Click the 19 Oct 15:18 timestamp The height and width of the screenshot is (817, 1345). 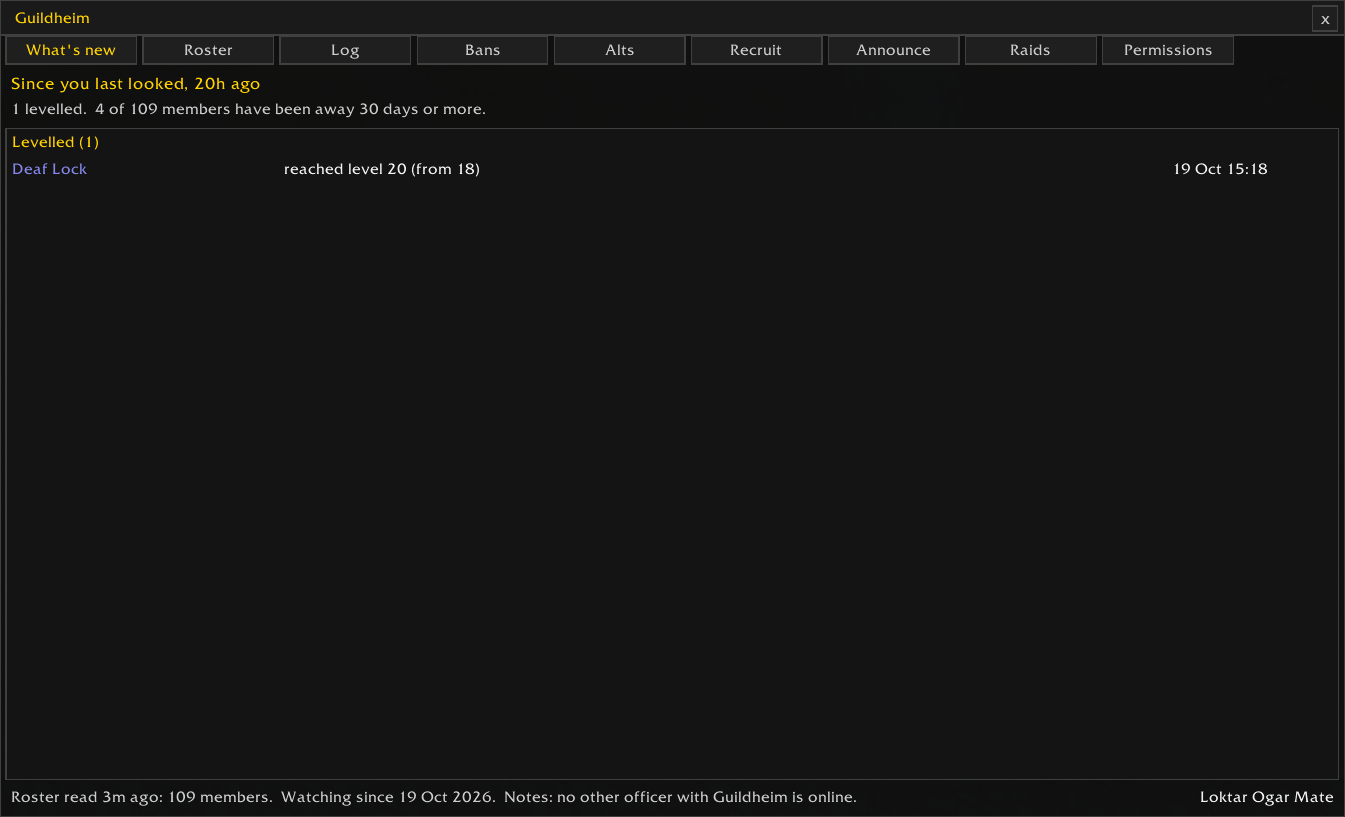[1221, 169]
